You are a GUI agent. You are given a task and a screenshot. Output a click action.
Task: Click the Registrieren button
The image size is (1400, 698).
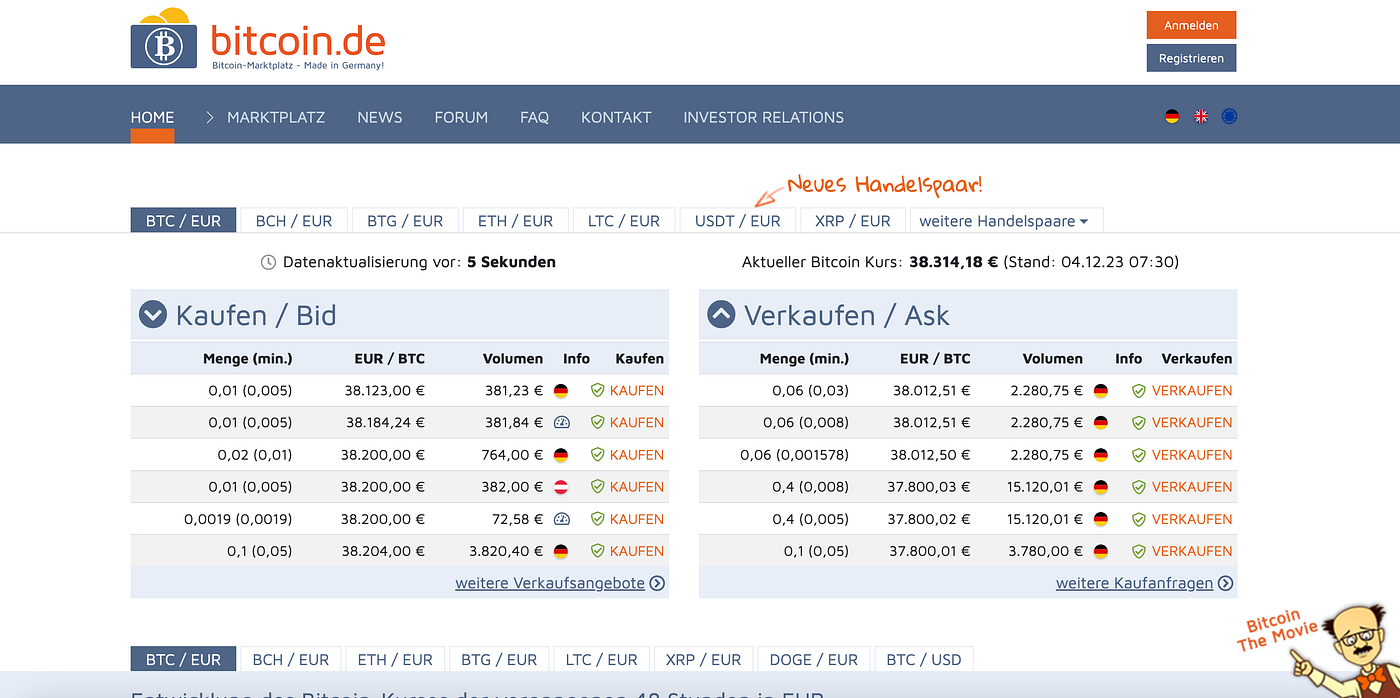(x=1191, y=57)
